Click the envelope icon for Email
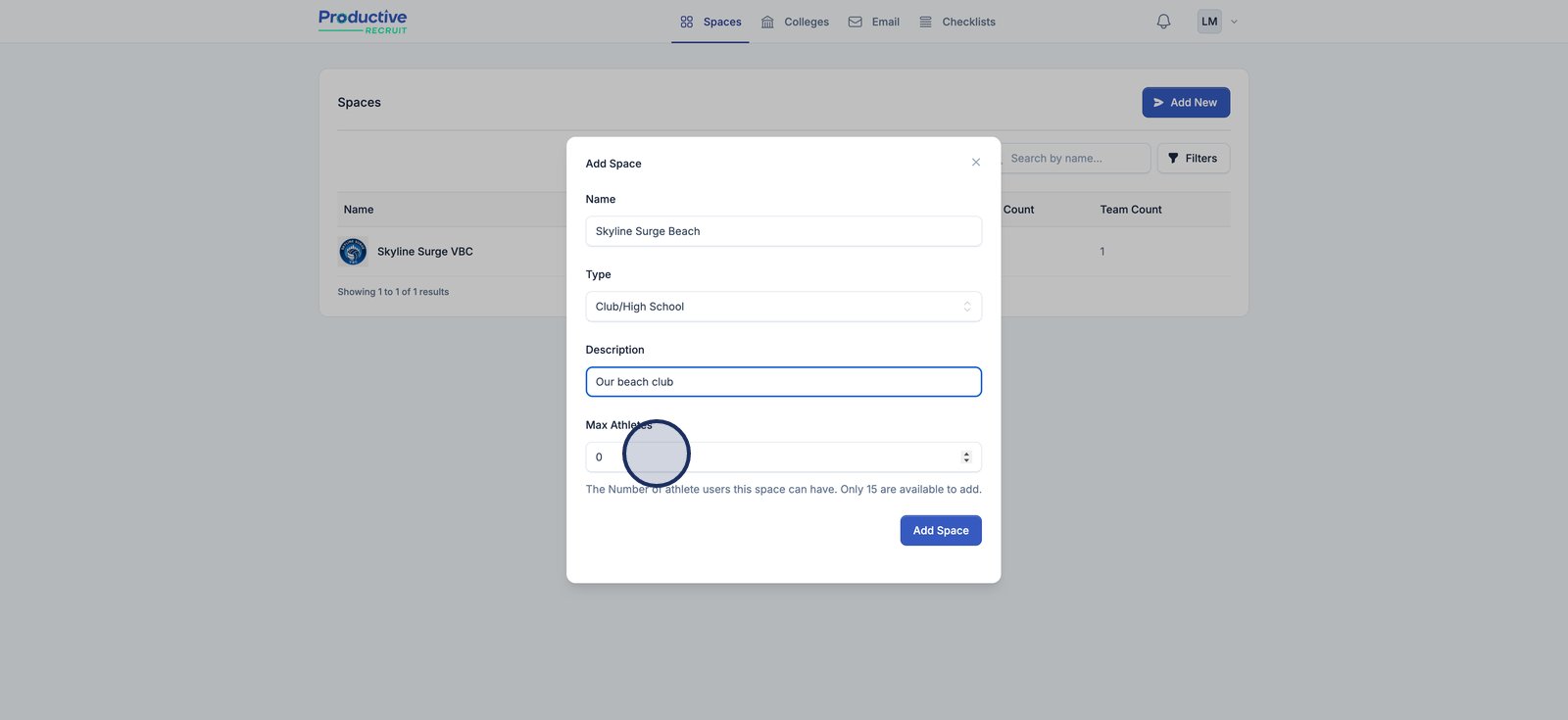The image size is (1568, 720). pos(856,22)
